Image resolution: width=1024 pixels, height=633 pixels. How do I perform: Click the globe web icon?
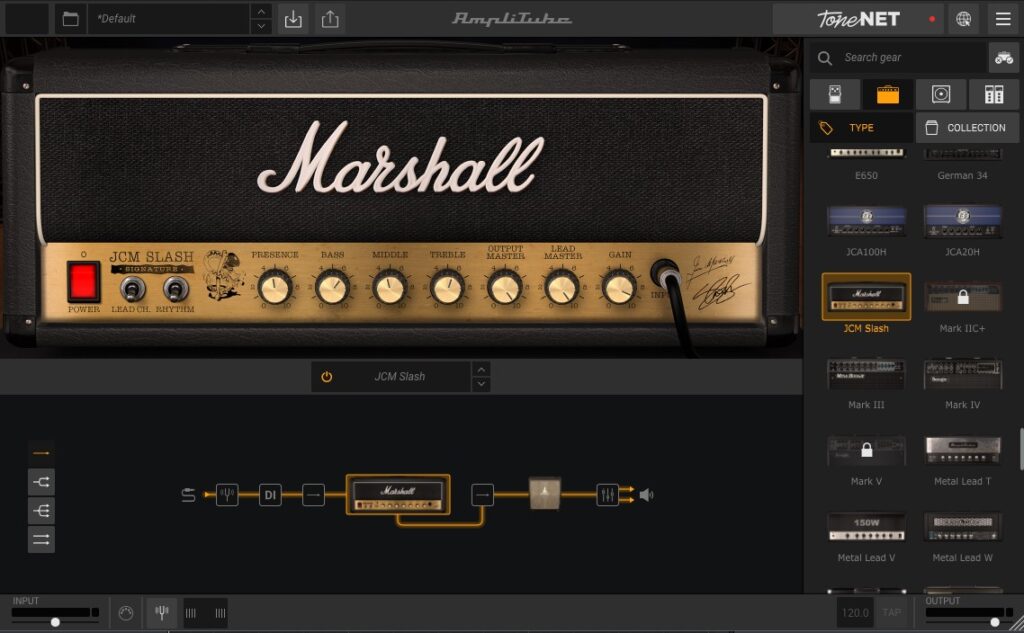963,19
